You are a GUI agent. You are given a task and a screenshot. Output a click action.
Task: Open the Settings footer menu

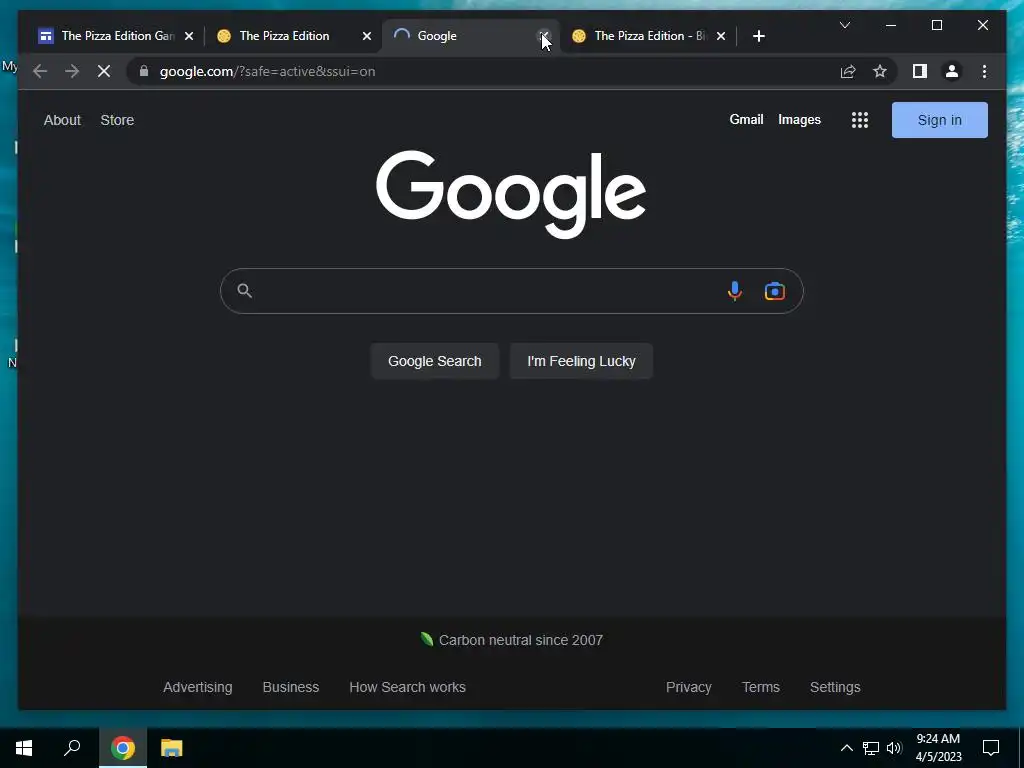[835, 687]
